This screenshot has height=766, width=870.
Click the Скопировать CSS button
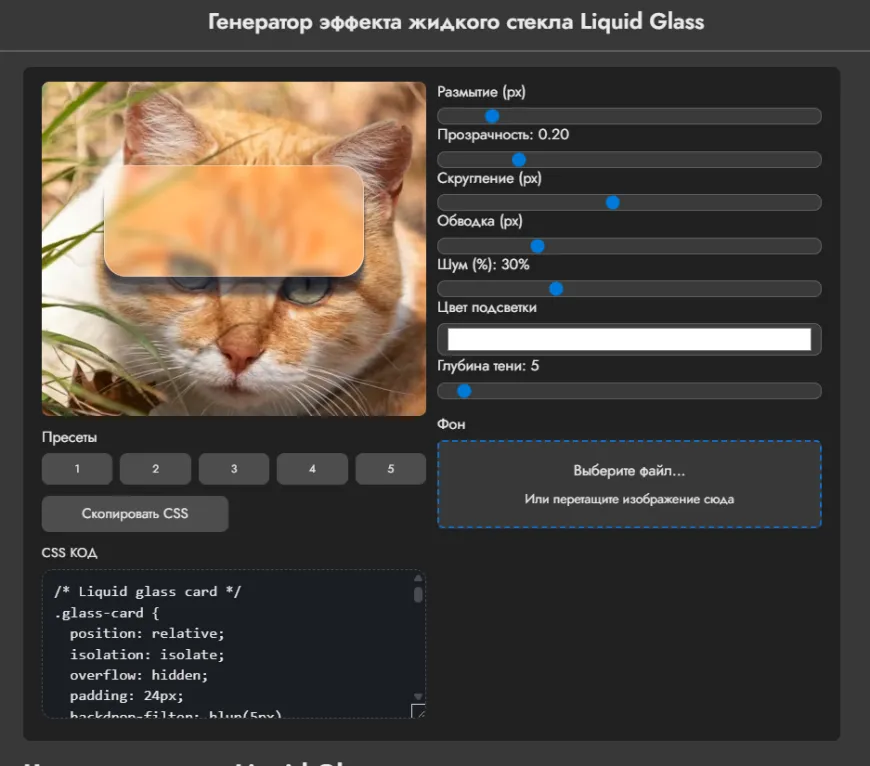tap(135, 514)
